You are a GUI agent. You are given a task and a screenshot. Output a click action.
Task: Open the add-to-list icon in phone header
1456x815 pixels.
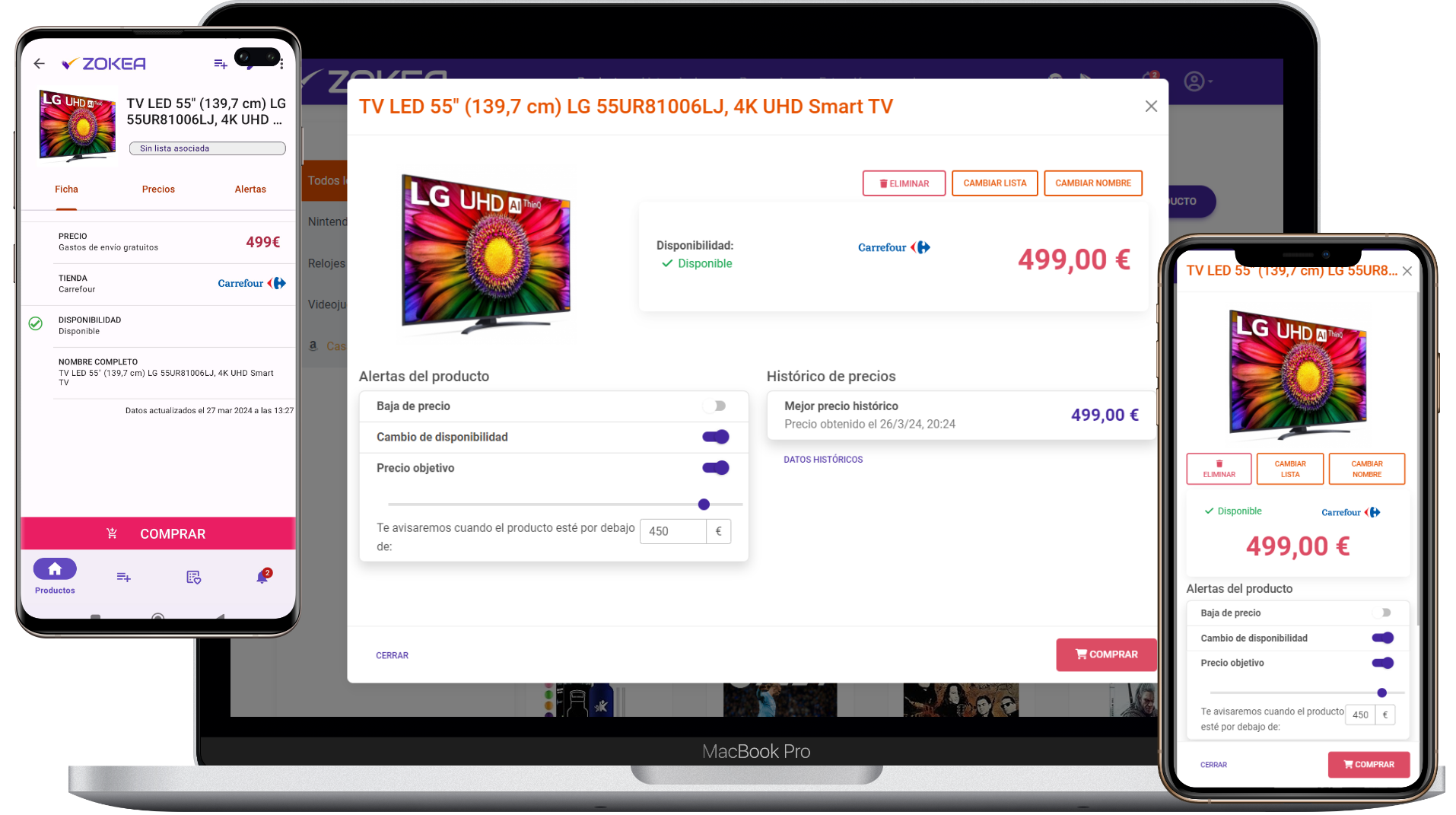coord(221,64)
